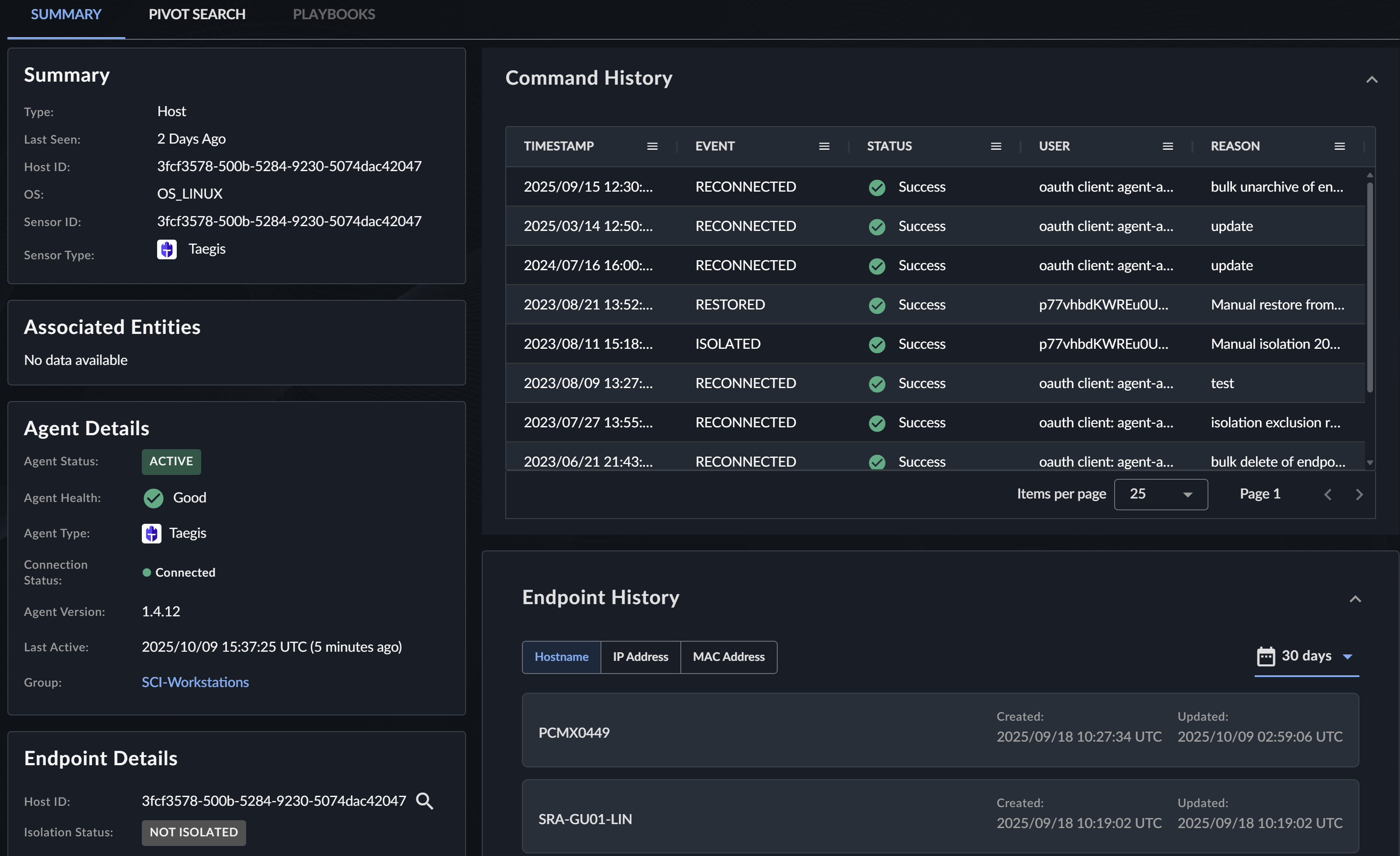
Task: Collapse the Endpoint History section
Action: [x=1355, y=599]
